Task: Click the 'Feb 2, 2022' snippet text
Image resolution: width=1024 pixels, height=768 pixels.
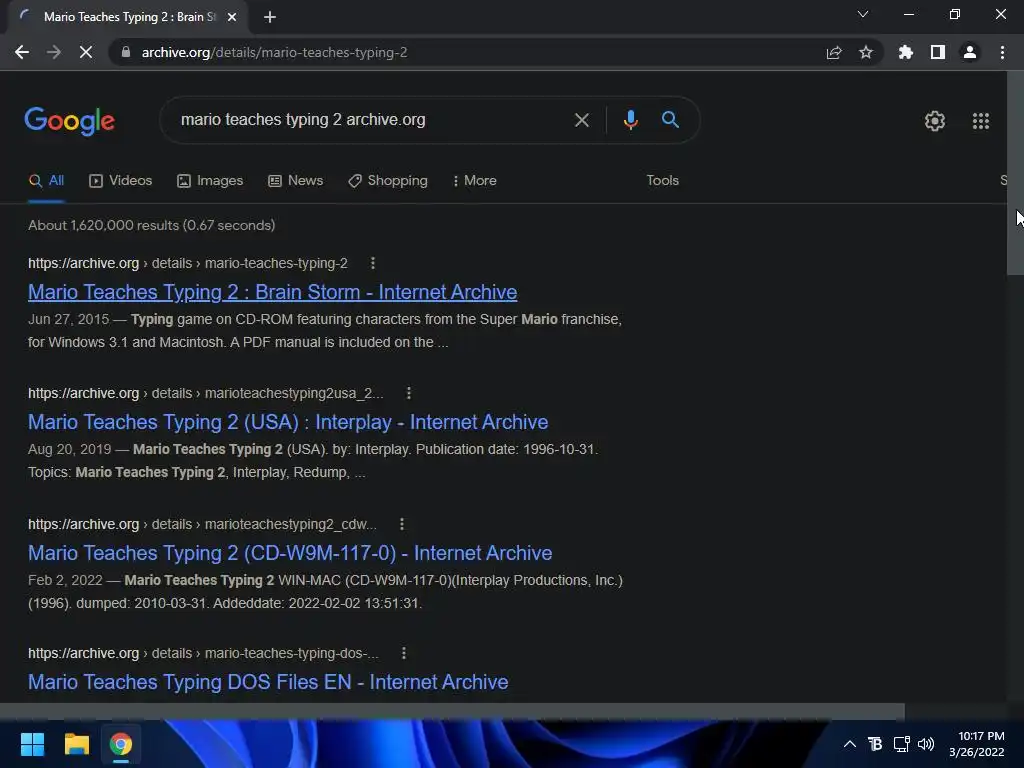Action: pos(65,580)
